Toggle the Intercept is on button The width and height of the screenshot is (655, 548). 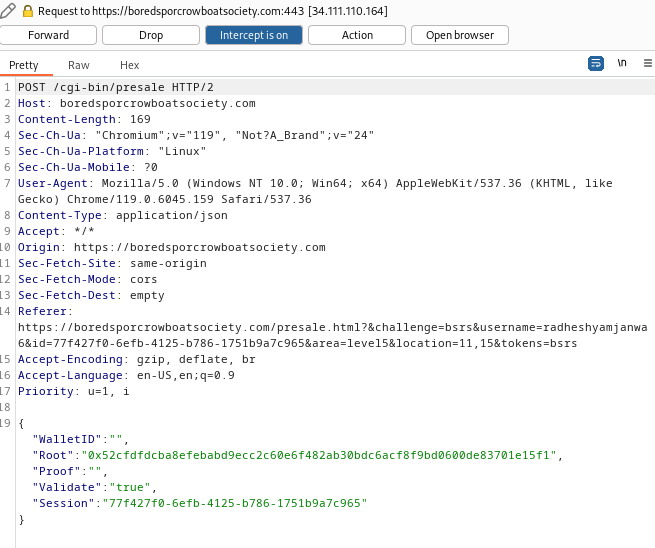pos(253,35)
